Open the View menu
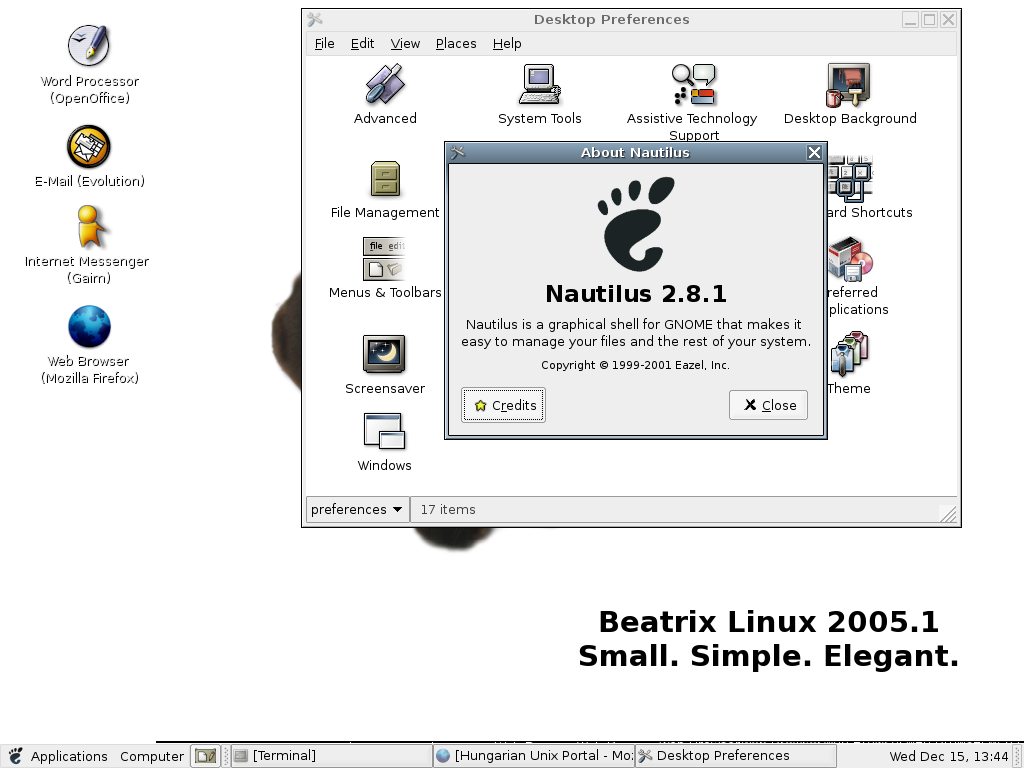 click(x=405, y=44)
